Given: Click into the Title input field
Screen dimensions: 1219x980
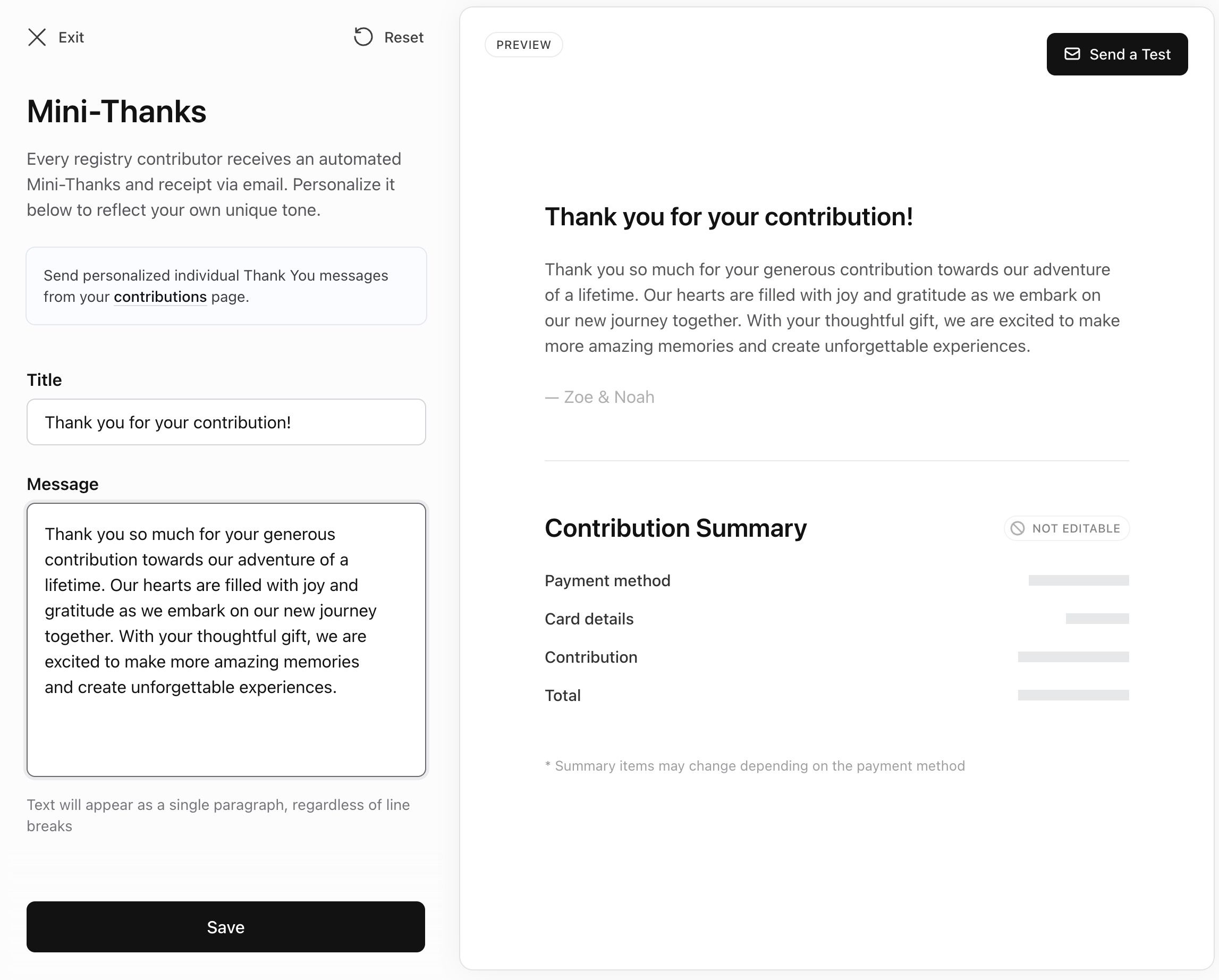Looking at the screenshot, I should 226,423.
